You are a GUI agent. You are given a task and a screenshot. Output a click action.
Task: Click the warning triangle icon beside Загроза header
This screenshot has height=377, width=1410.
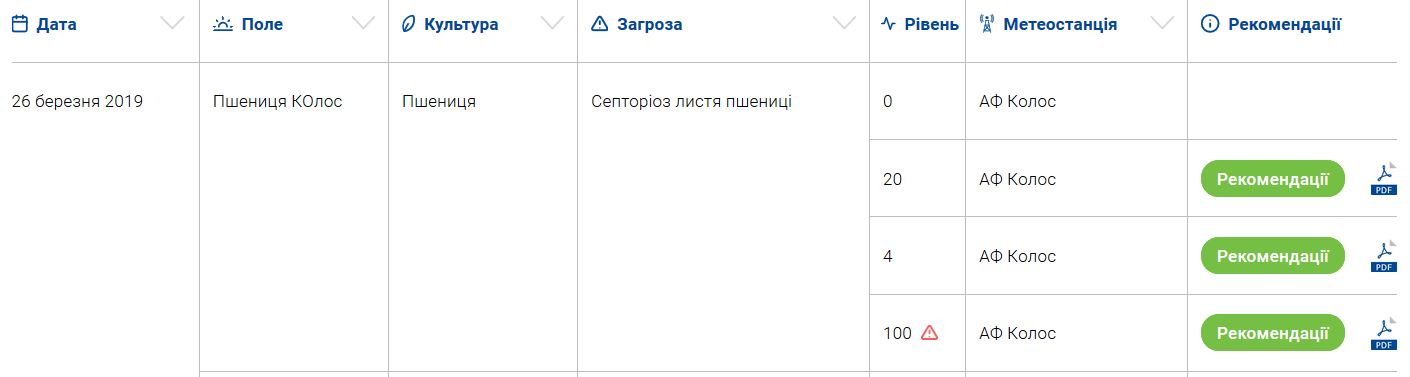599,24
